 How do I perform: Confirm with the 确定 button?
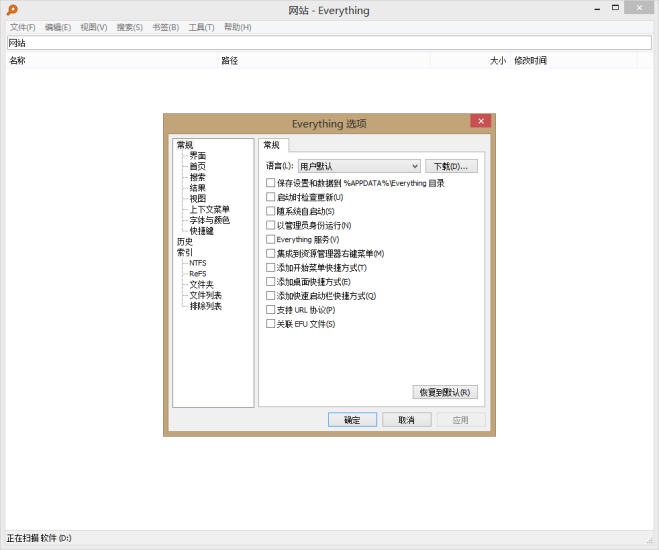tap(352, 419)
